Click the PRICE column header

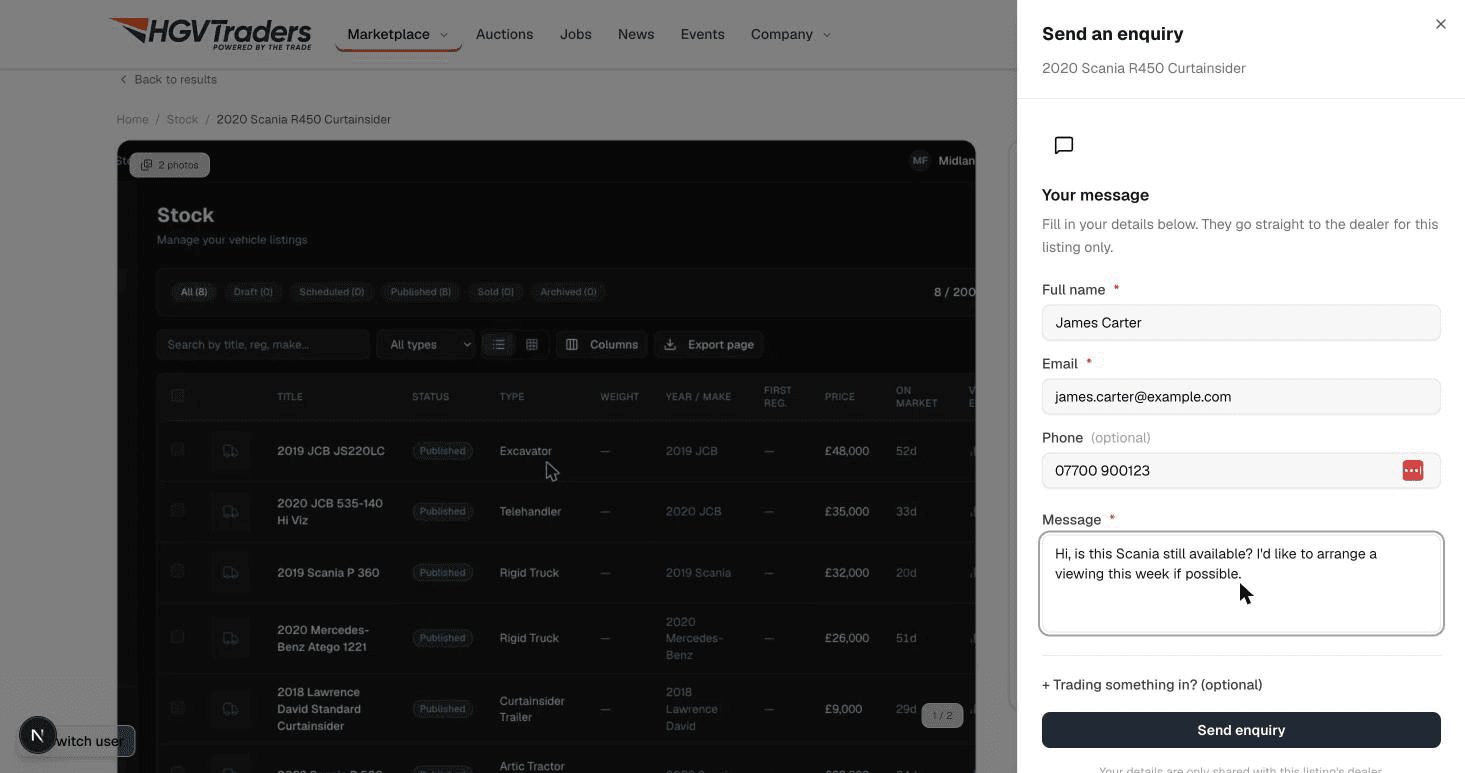(x=840, y=397)
